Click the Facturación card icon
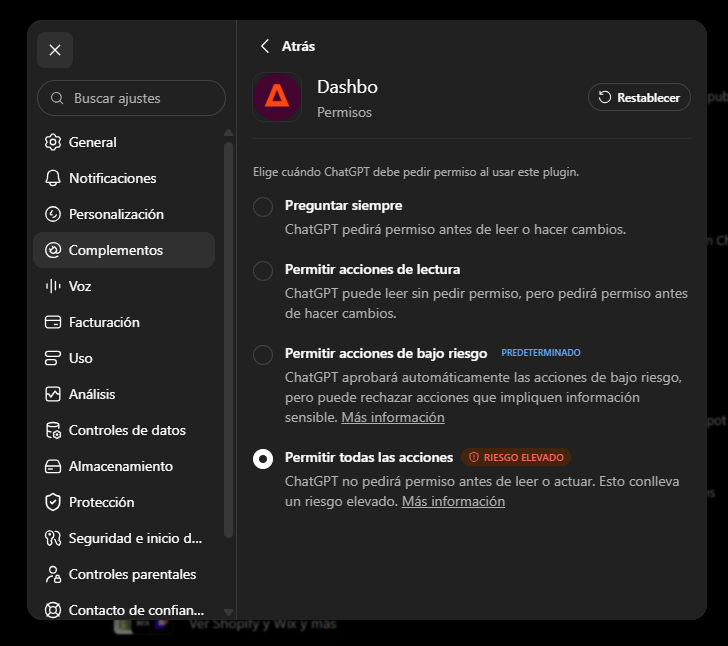This screenshot has width=728, height=646. tap(53, 322)
